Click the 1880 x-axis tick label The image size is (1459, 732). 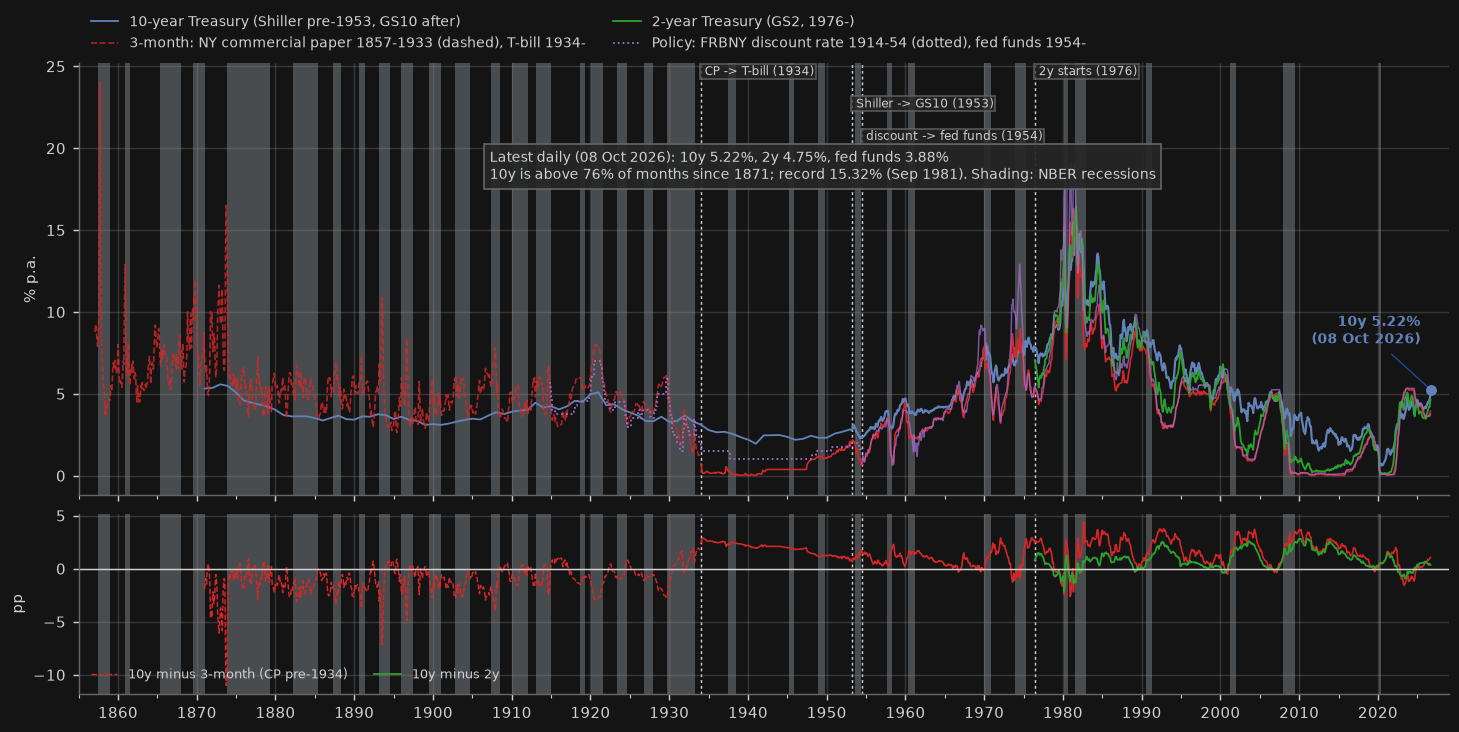[275, 712]
